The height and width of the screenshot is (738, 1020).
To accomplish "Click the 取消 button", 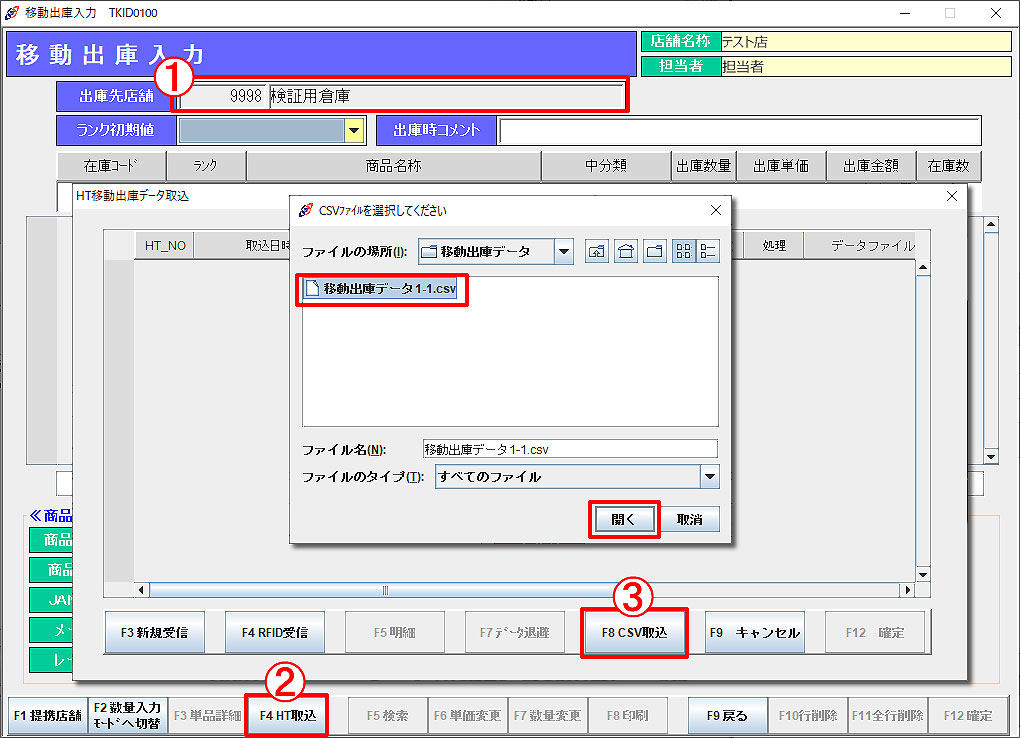I will point(690,519).
